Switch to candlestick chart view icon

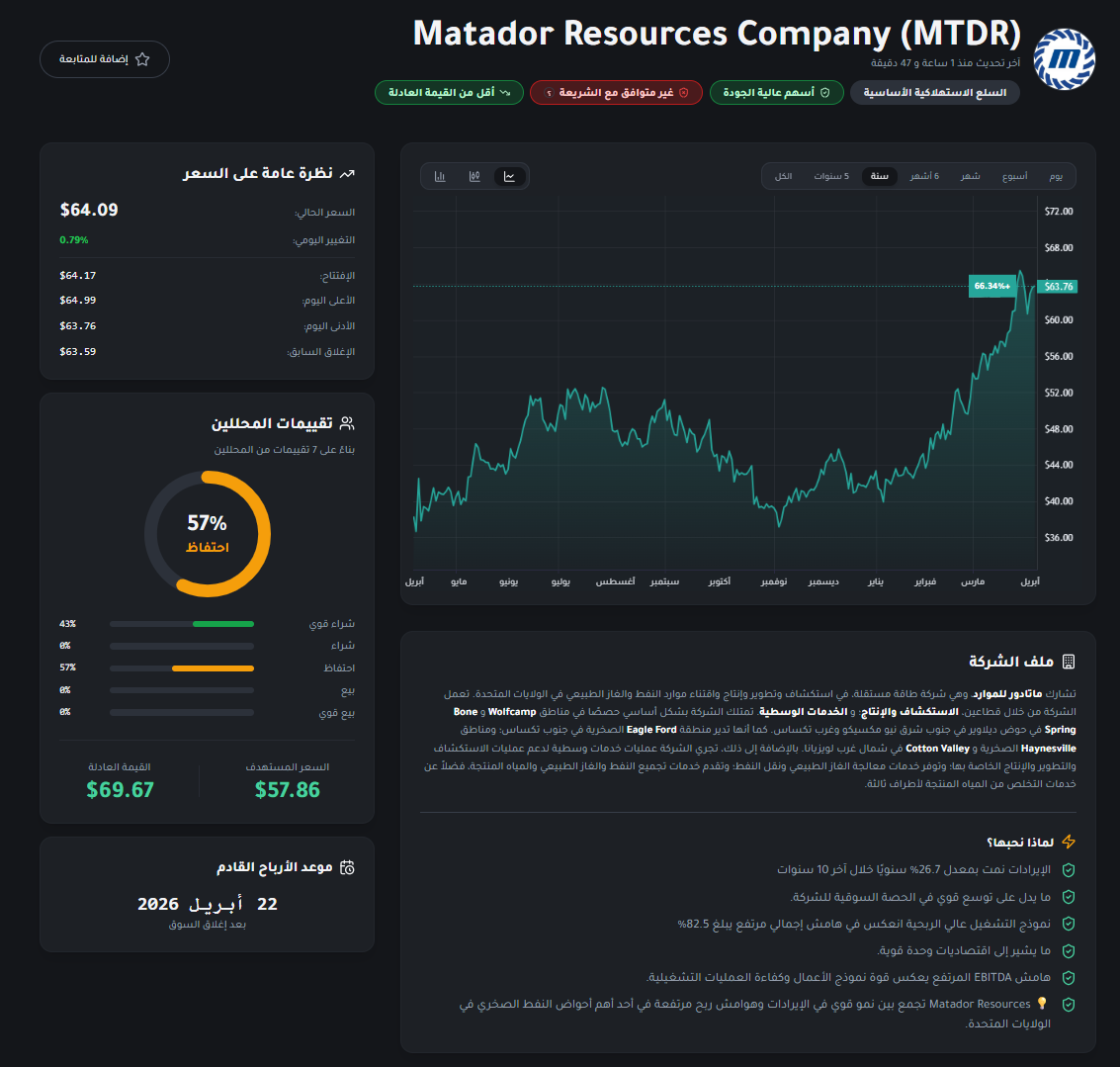[x=474, y=177]
